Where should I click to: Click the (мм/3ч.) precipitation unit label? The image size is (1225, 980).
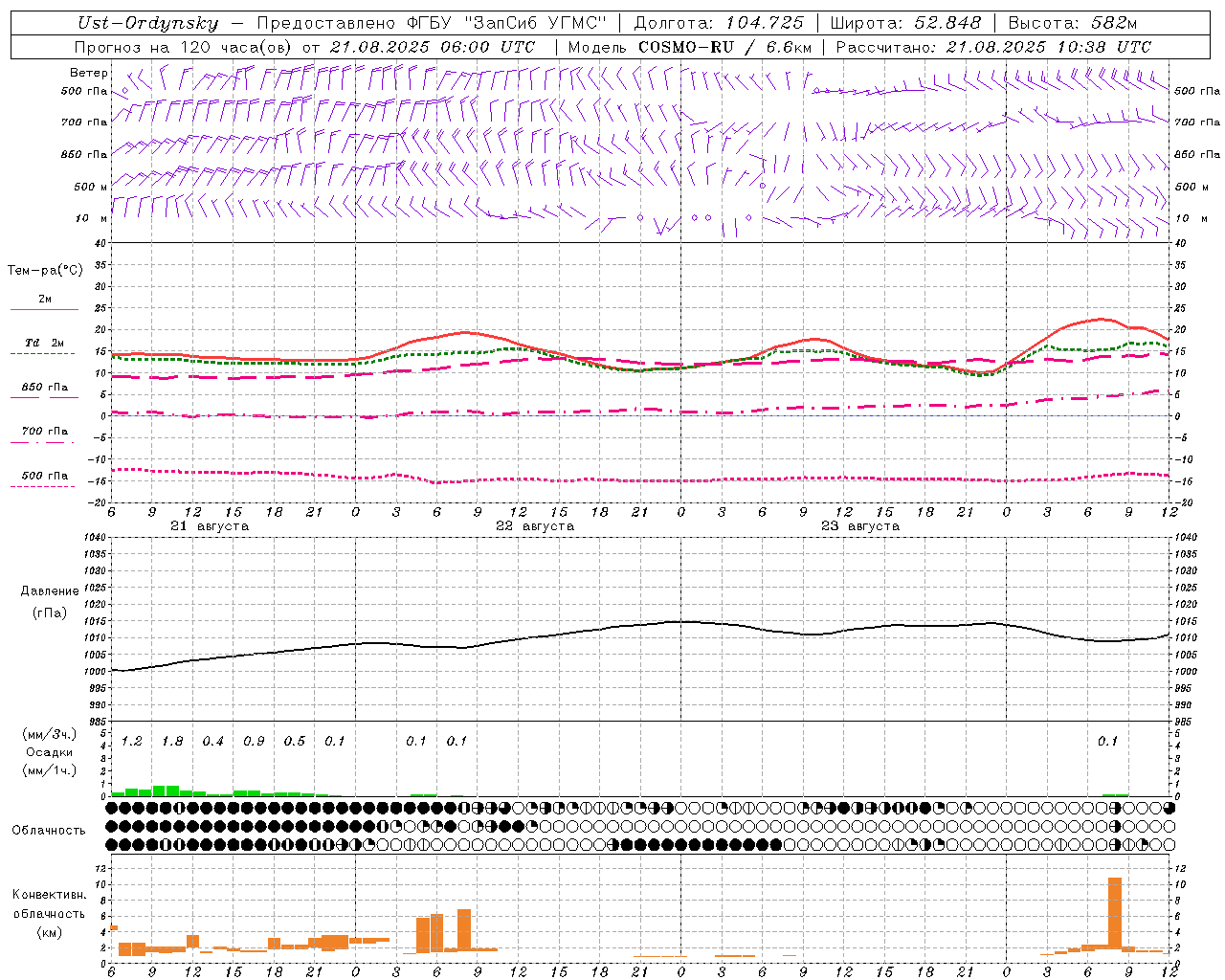(x=50, y=735)
